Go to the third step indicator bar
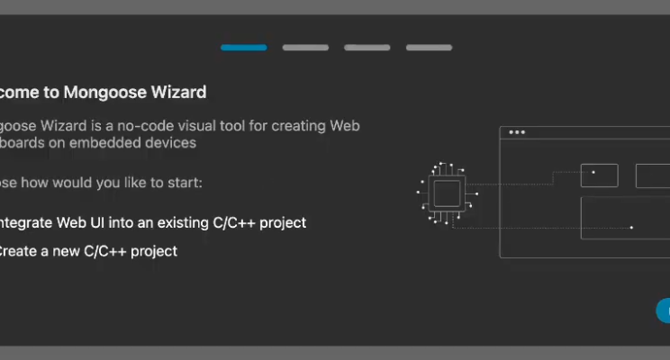Screen dimensions: 670x360 click(x=367, y=47)
